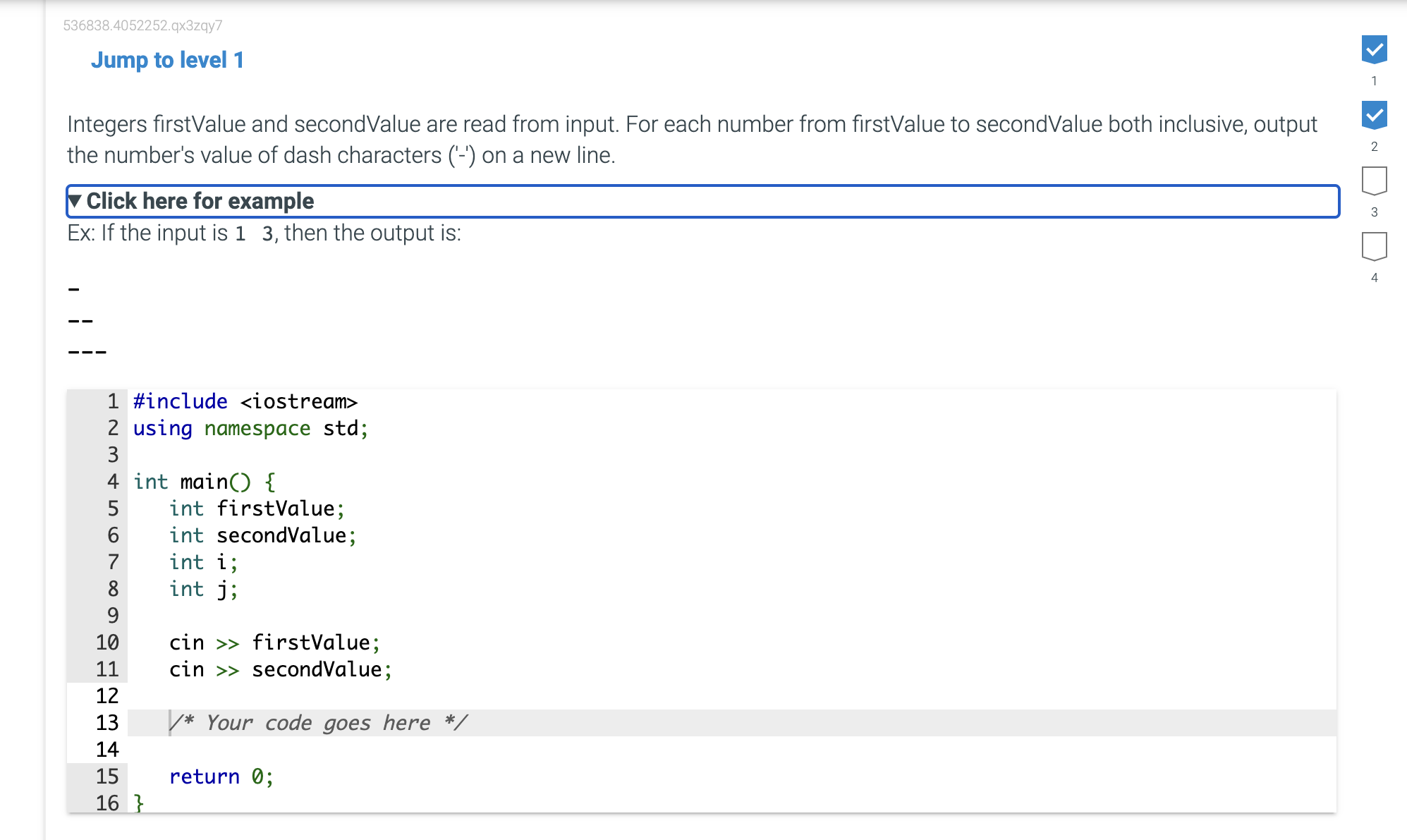
Task: Place cursor on 'Your code goes here' line
Action: point(731,723)
